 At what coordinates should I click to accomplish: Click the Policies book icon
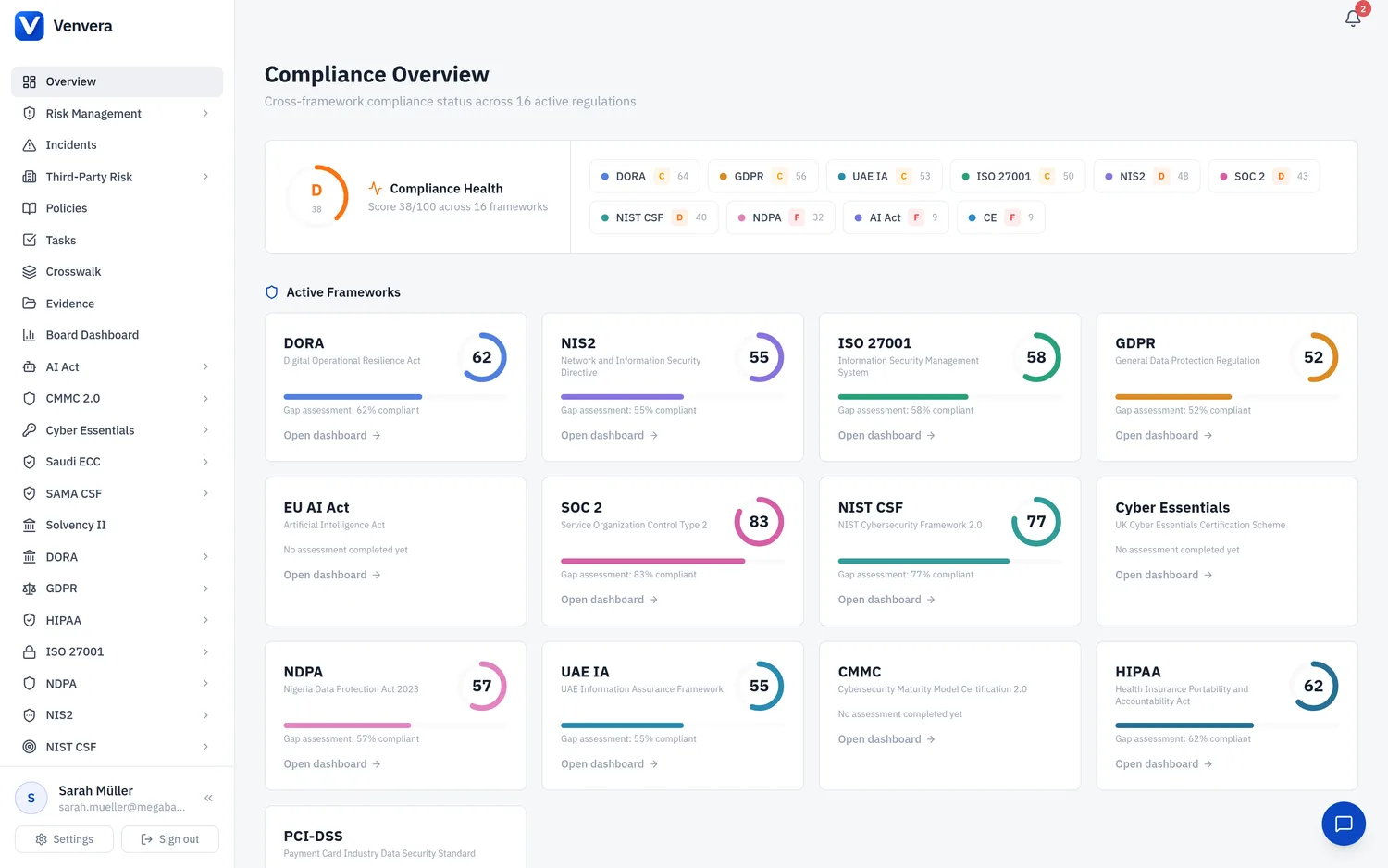pos(30,208)
